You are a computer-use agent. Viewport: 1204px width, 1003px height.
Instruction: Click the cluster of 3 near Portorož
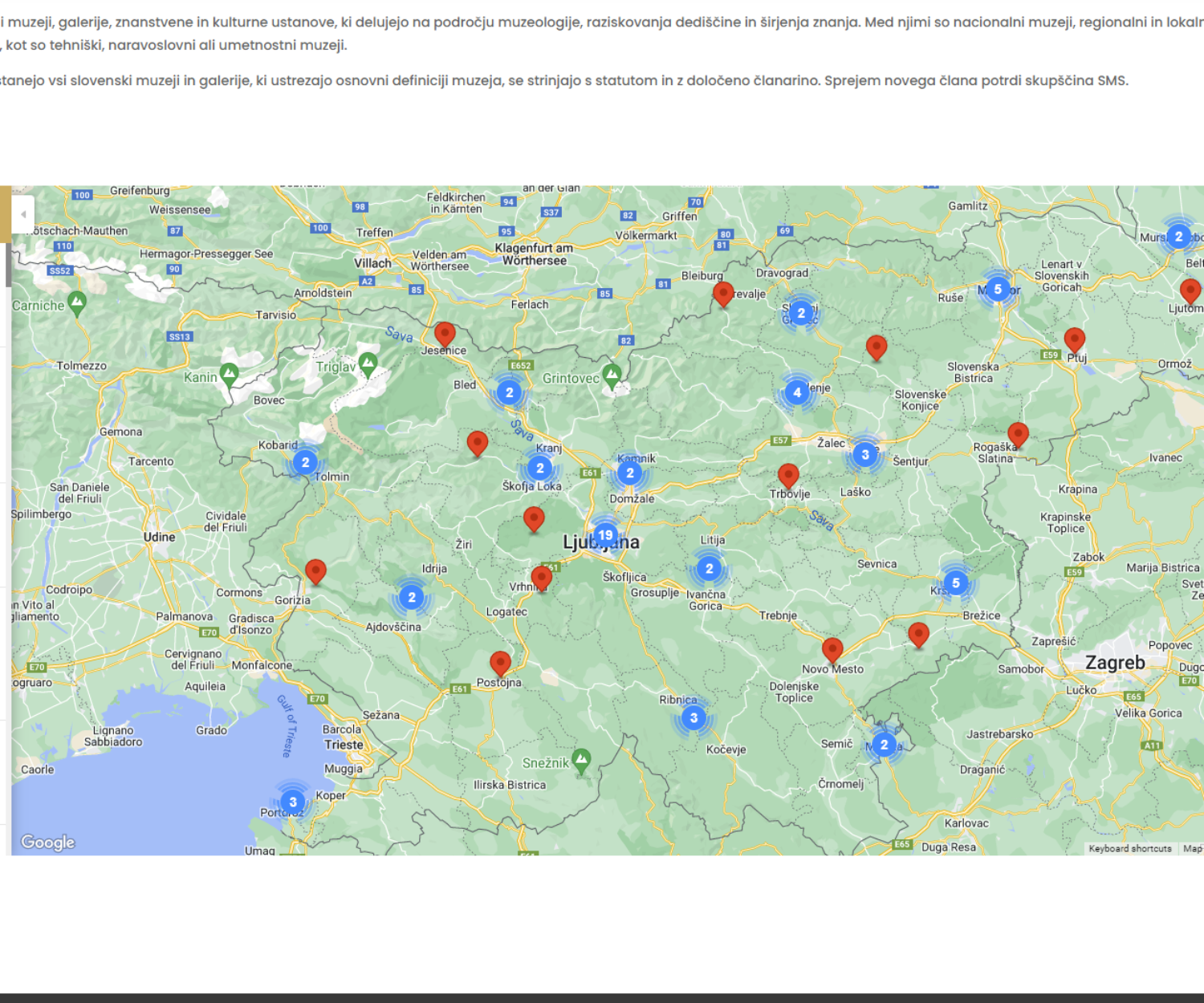pos(293,802)
